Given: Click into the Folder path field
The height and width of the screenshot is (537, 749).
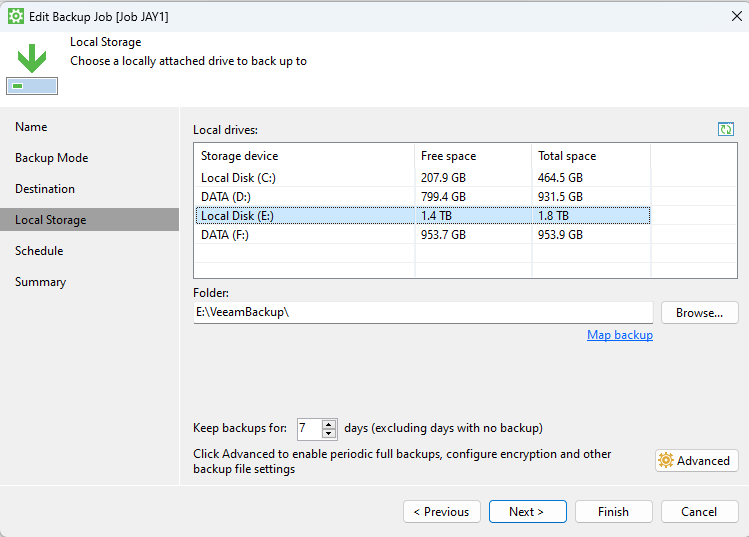Looking at the screenshot, I should pyautogui.click(x=423, y=312).
